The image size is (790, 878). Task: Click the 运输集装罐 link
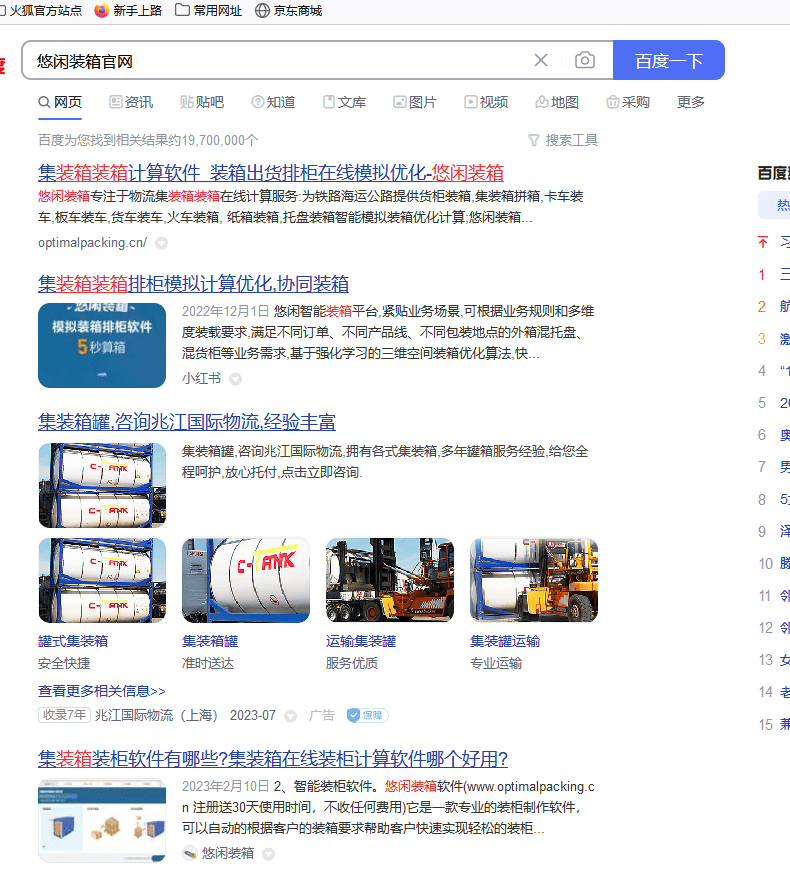click(x=361, y=641)
